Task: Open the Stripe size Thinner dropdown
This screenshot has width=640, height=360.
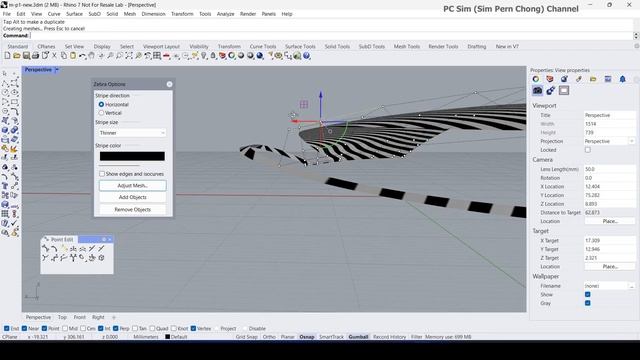Action: tap(132, 133)
